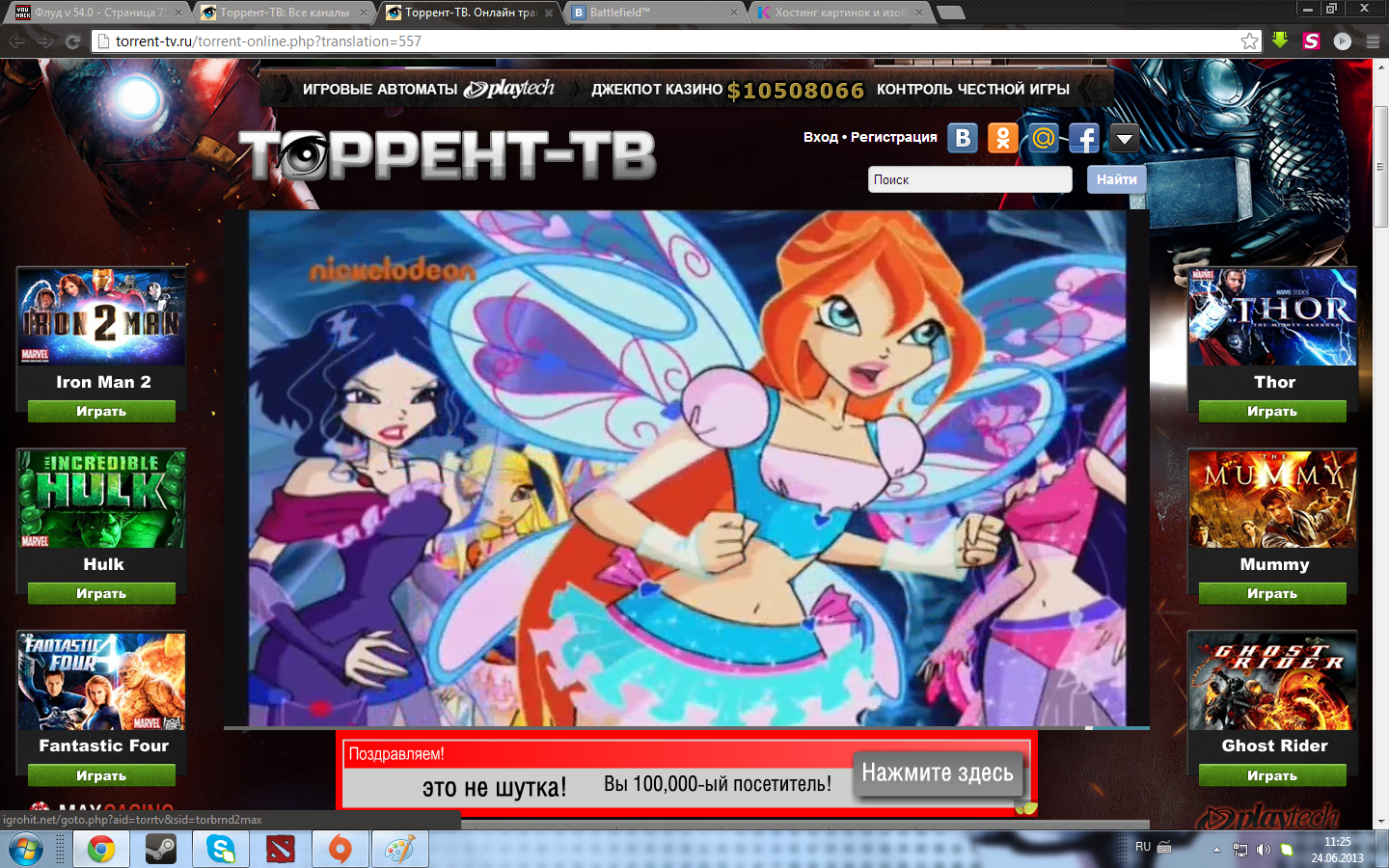Open Origin from the taskbar
Viewport: 1389px width, 868px height.
point(340,850)
